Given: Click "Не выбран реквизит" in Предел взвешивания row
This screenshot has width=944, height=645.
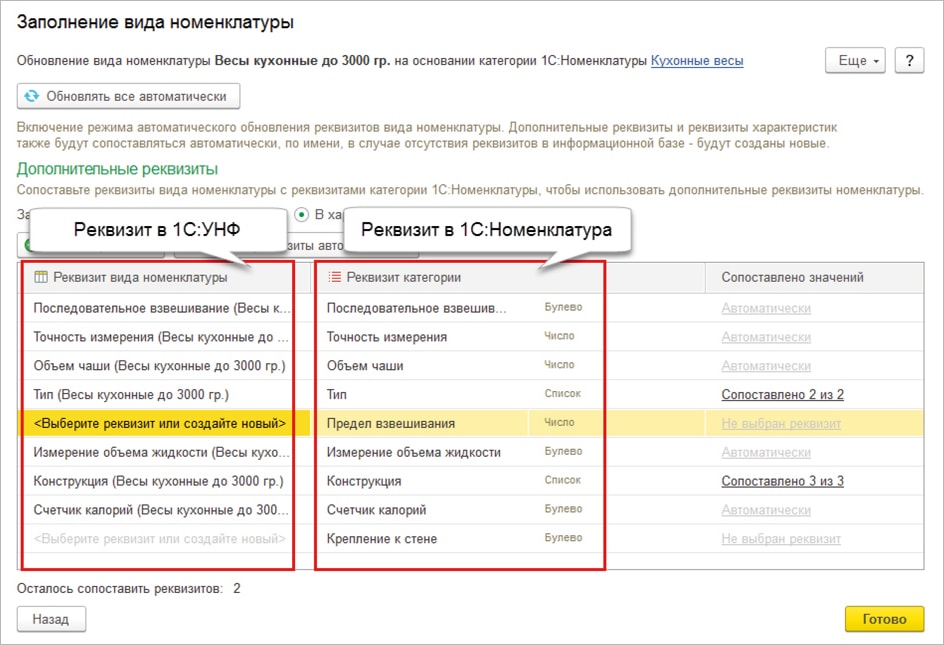Looking at the screenshot, I should click(x=781, y=424).
